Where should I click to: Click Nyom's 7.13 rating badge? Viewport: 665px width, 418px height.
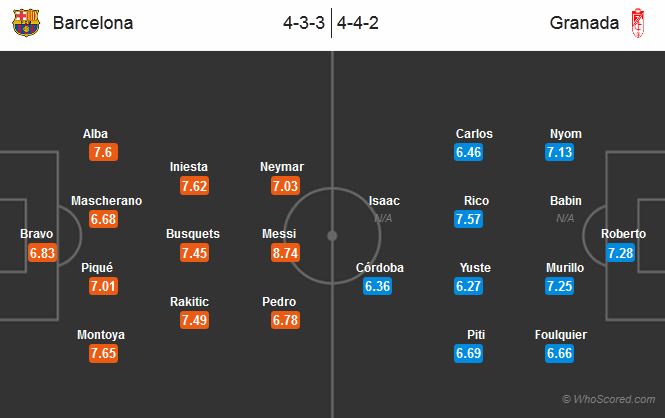[x=559, y=152]
